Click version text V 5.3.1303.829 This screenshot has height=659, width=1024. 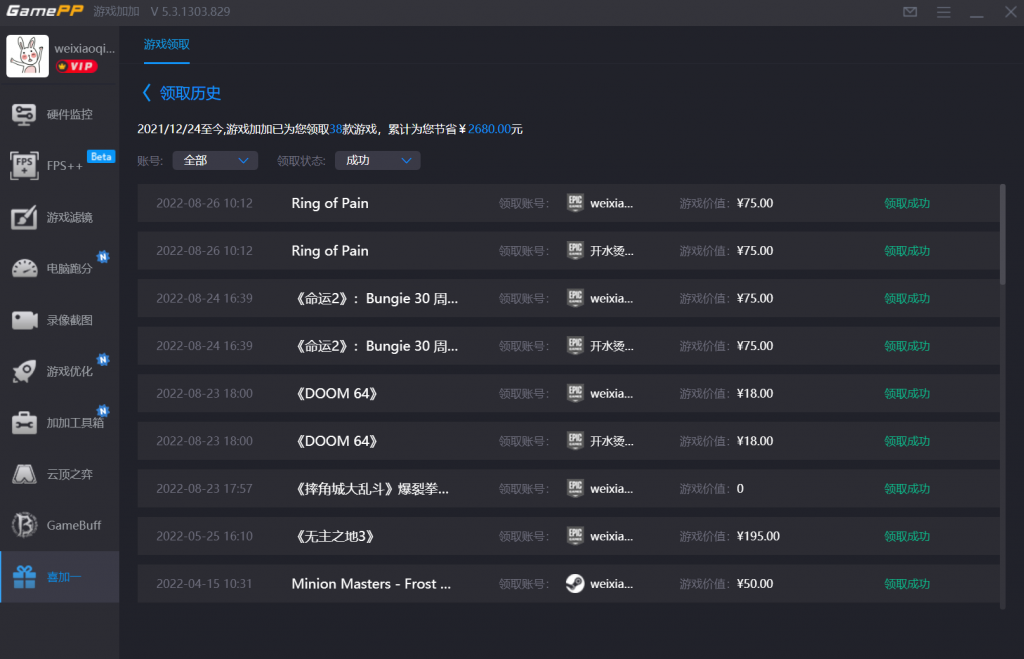point(190,12)
